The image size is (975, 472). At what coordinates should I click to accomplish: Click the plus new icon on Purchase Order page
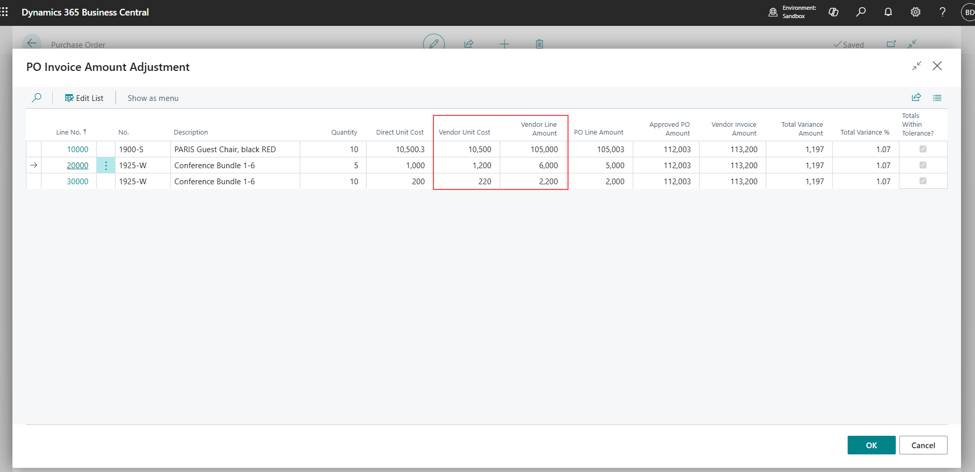click(504, 44)
